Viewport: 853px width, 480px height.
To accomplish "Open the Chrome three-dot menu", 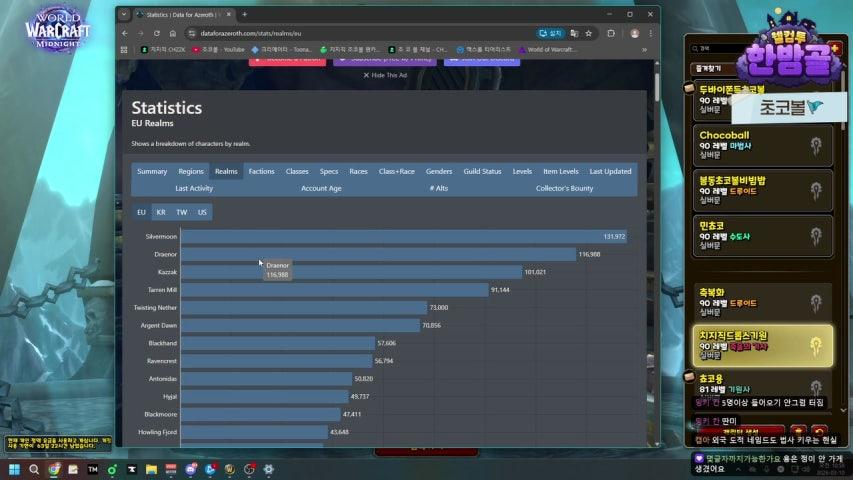I will click(x=651, y=33).
